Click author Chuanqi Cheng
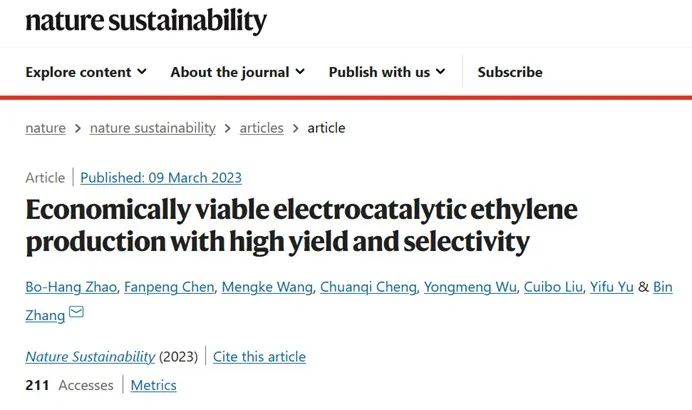The image size is (692, 410). pyautogui.click(x=369, y=287)
